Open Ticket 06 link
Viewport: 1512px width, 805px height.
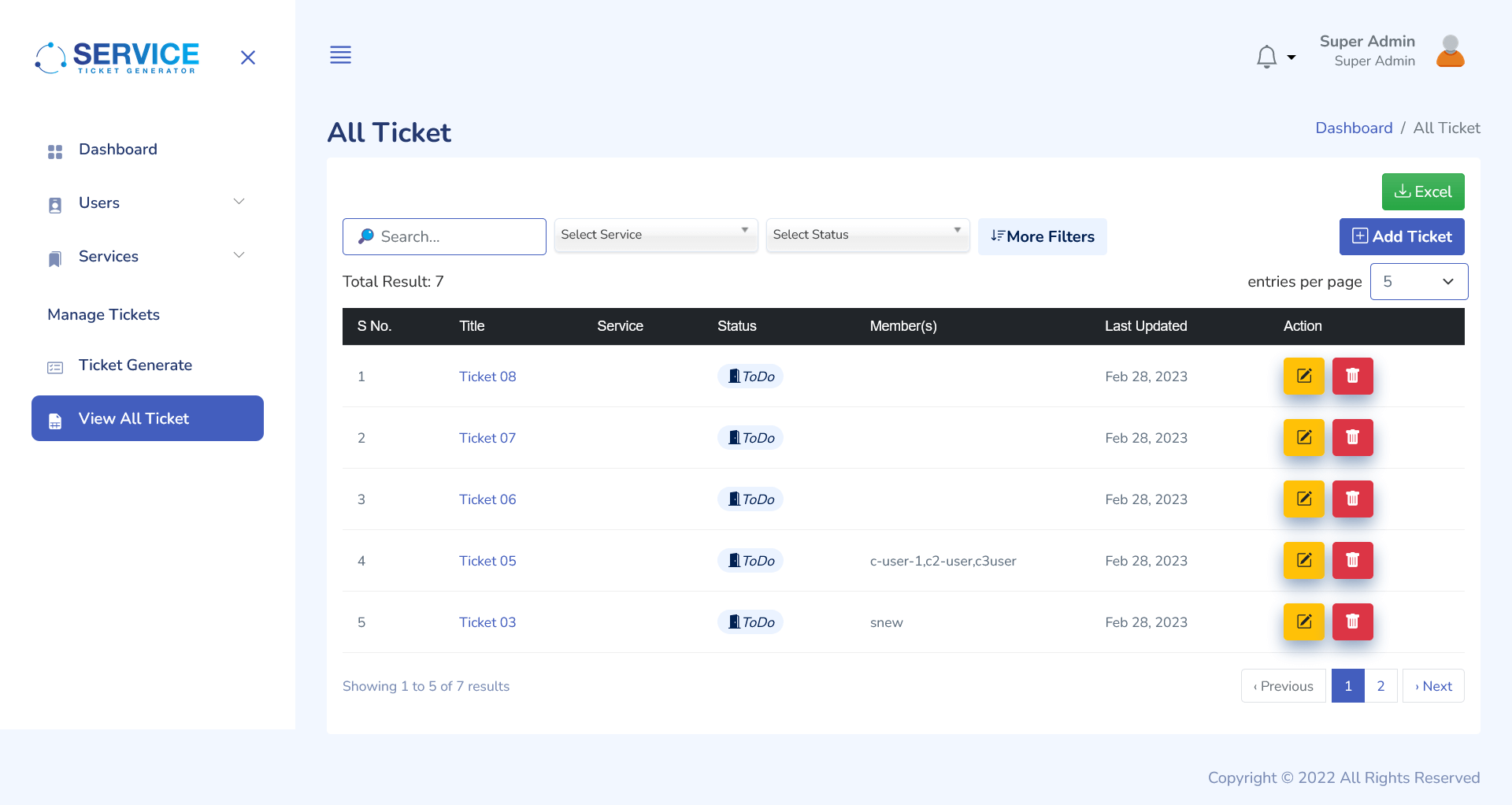click(487, 499)
